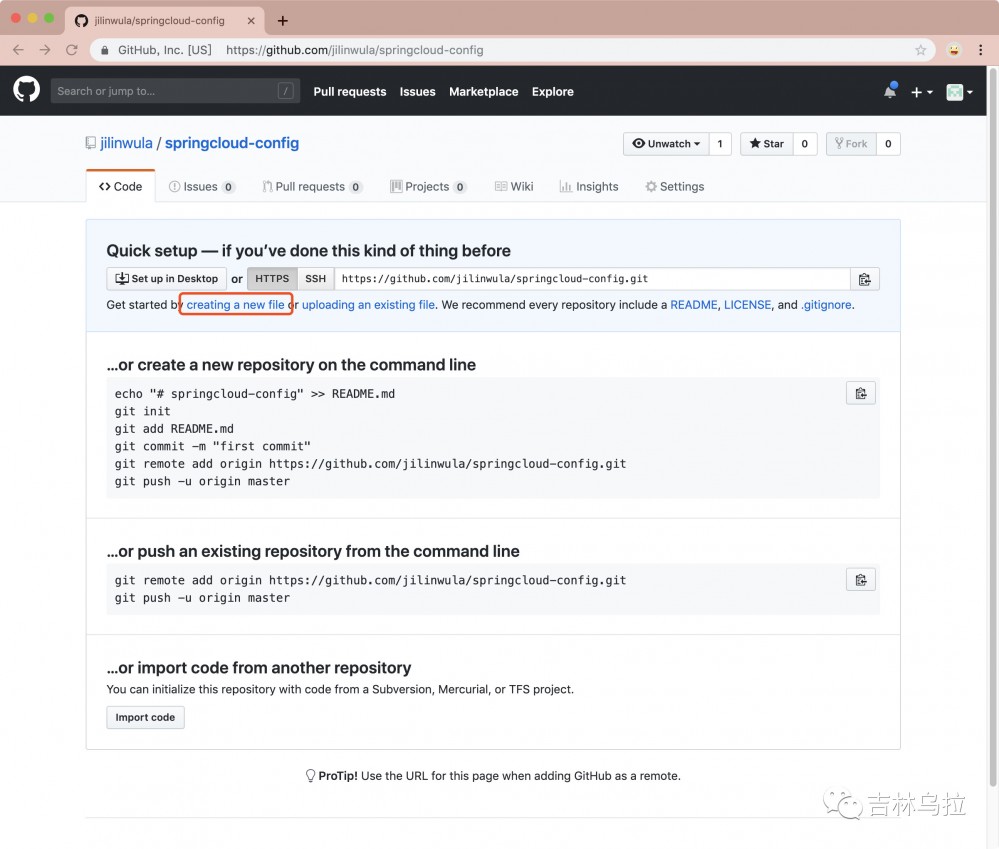Open the user avatar menu
Viewport: 999px width, 849px height.
coord(959,92)
